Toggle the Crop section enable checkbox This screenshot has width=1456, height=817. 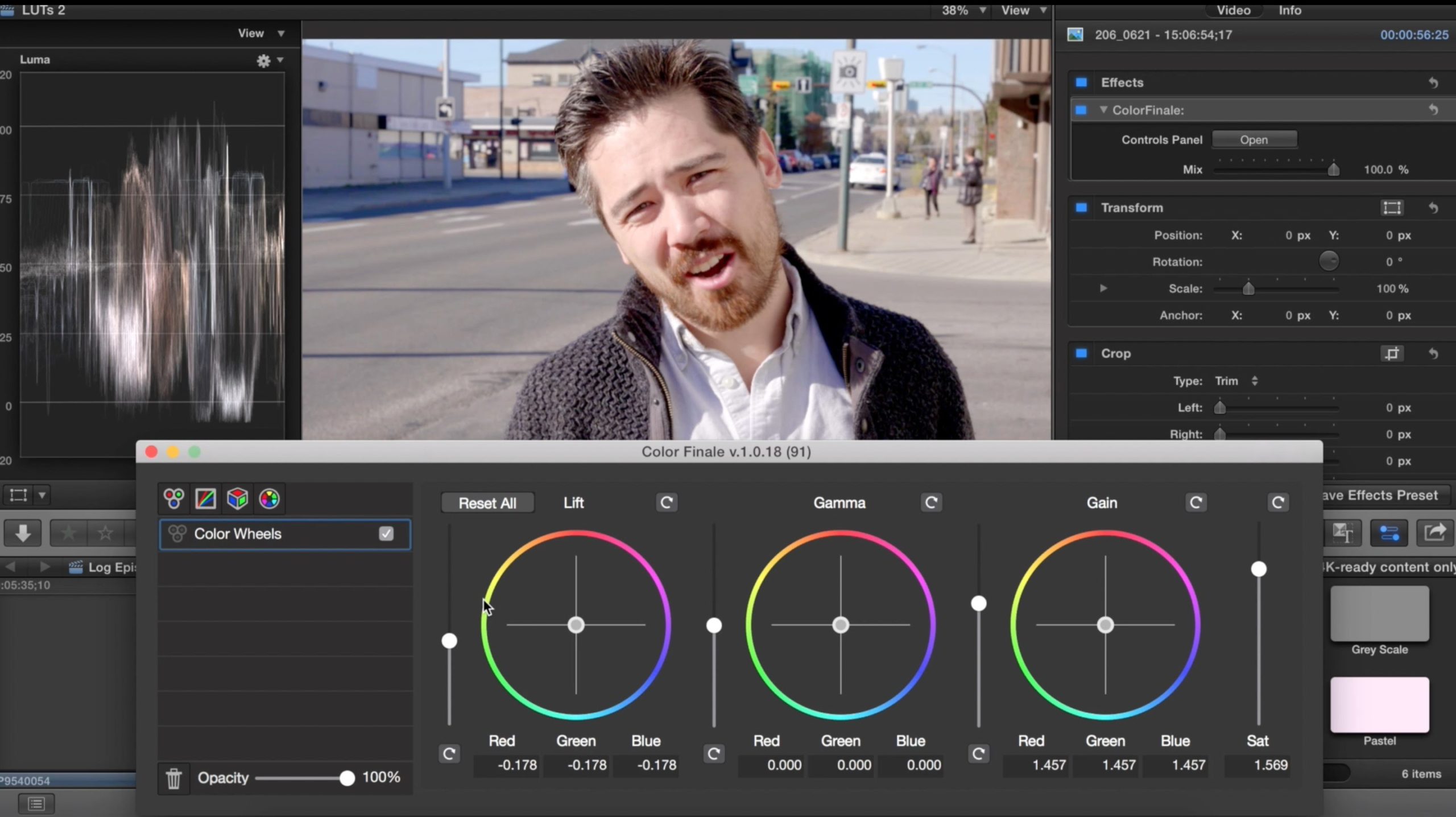(1082, 353)
